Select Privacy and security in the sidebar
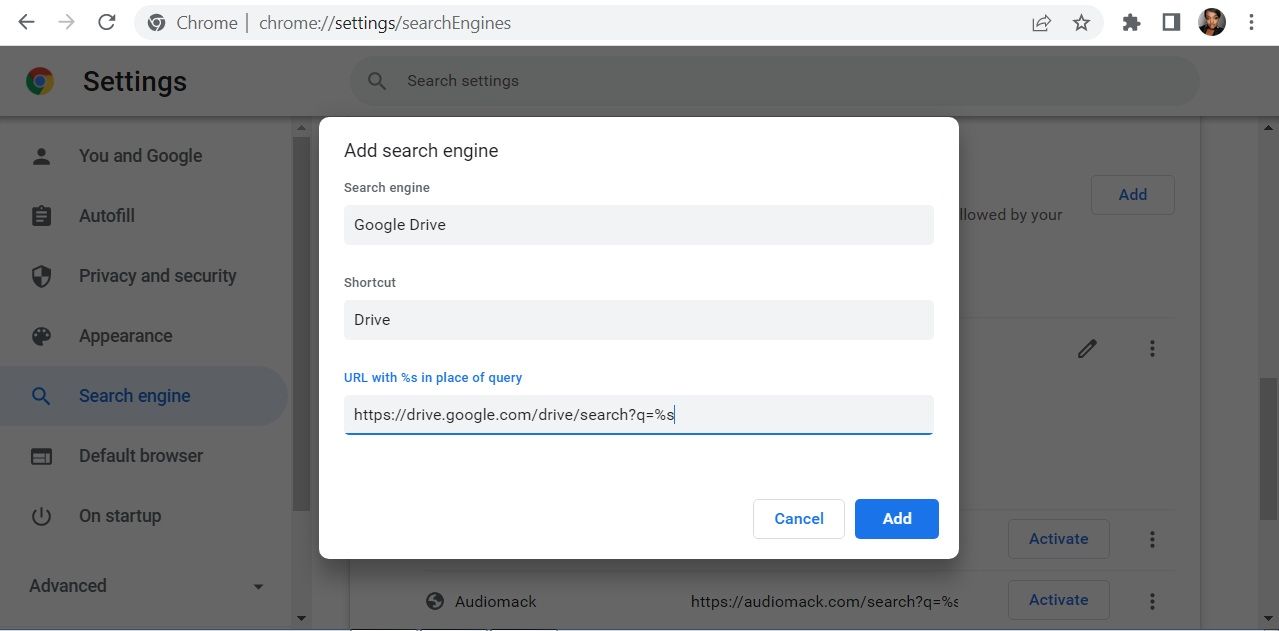 click(x=157, y=276)
